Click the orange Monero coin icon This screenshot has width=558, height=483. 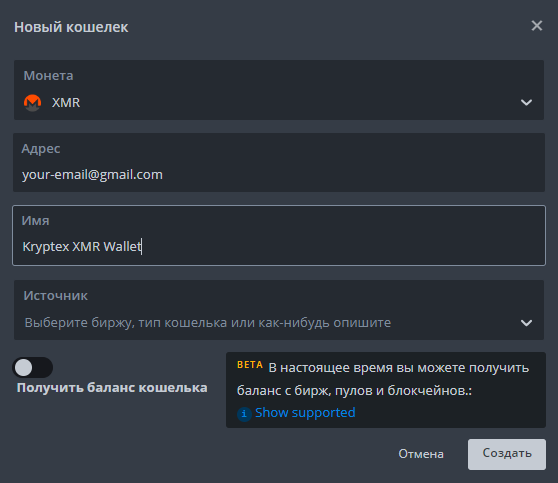pos(32,103)
